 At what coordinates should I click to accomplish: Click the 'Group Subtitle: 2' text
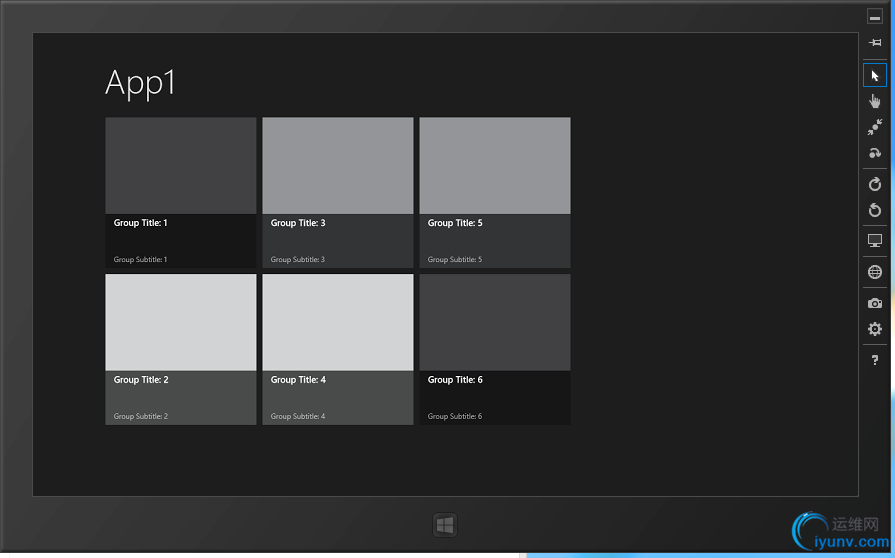pos(140,417)
